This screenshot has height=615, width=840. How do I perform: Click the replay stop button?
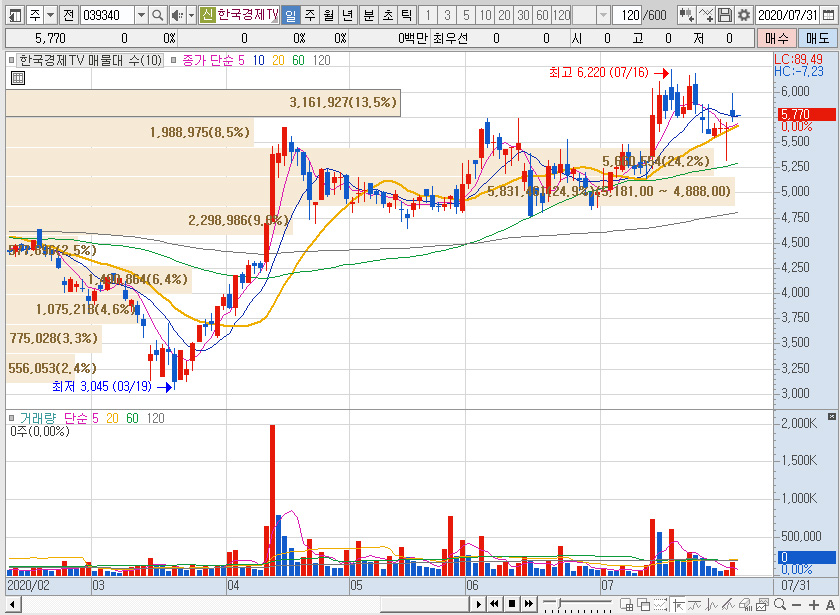pyautogui.click(x=512, y=604)
